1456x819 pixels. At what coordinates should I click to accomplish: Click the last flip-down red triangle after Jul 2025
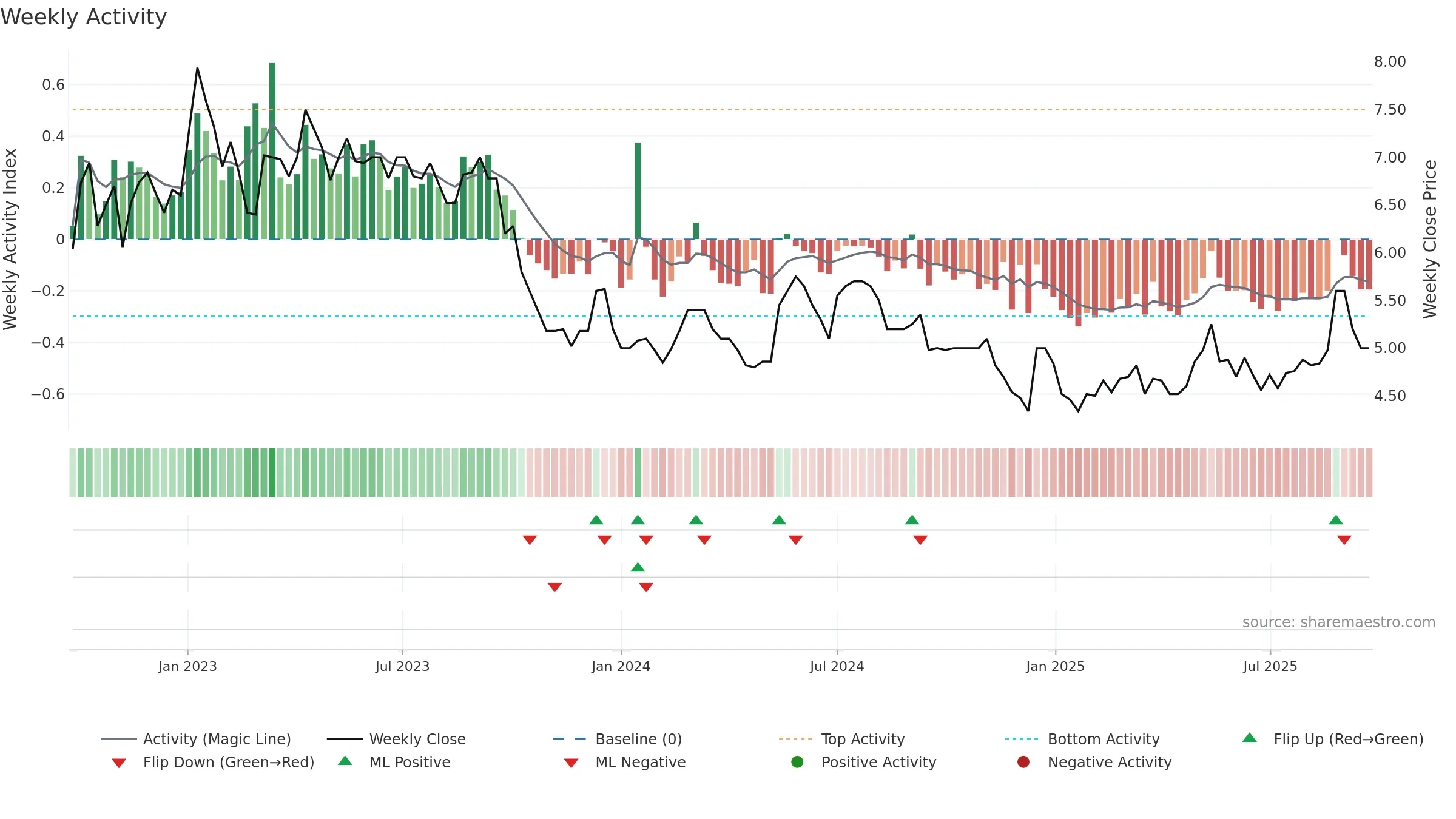point(1344,539)
